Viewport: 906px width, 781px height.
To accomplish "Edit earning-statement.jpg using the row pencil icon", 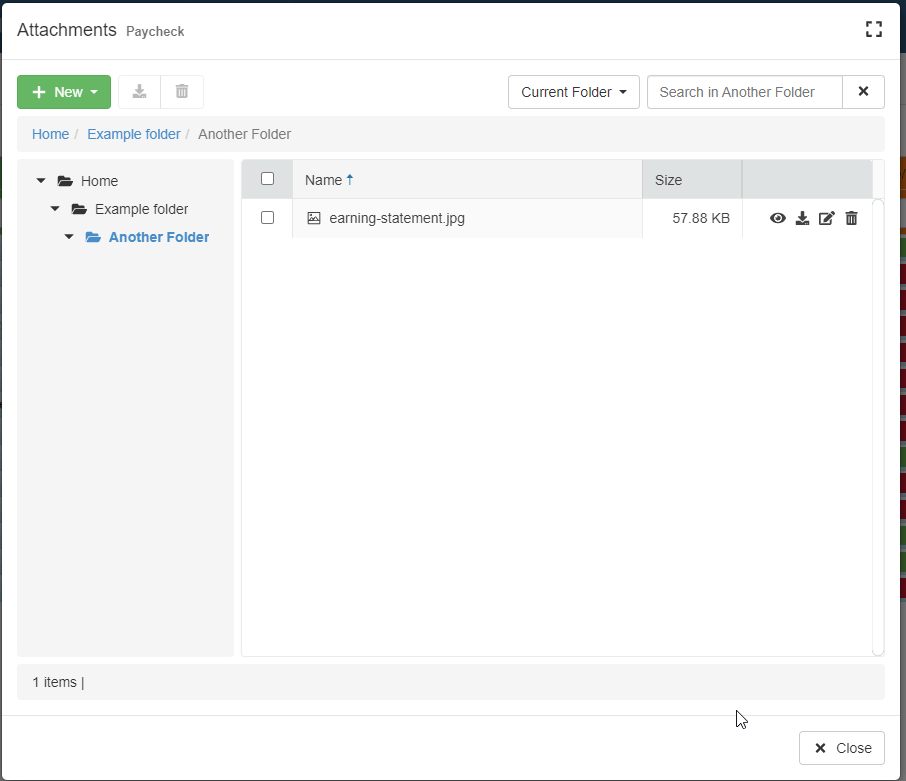I will pyautogui.click(x=826, y=218).
